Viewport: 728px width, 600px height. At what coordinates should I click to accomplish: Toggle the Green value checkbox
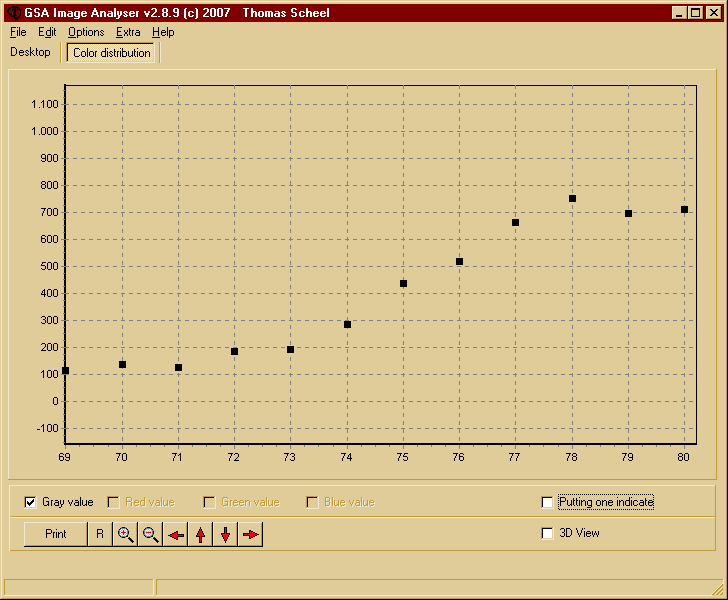[209, 502]
